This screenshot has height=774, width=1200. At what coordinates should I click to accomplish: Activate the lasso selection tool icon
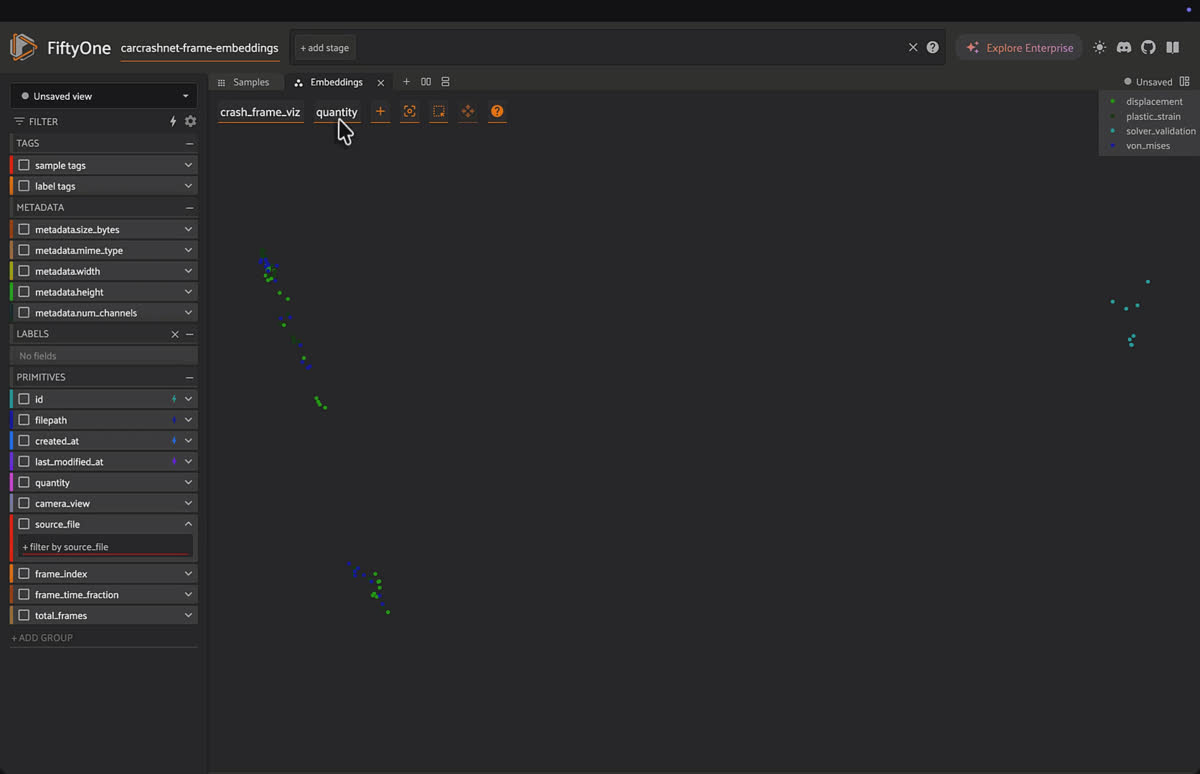(x=438, y=111)
